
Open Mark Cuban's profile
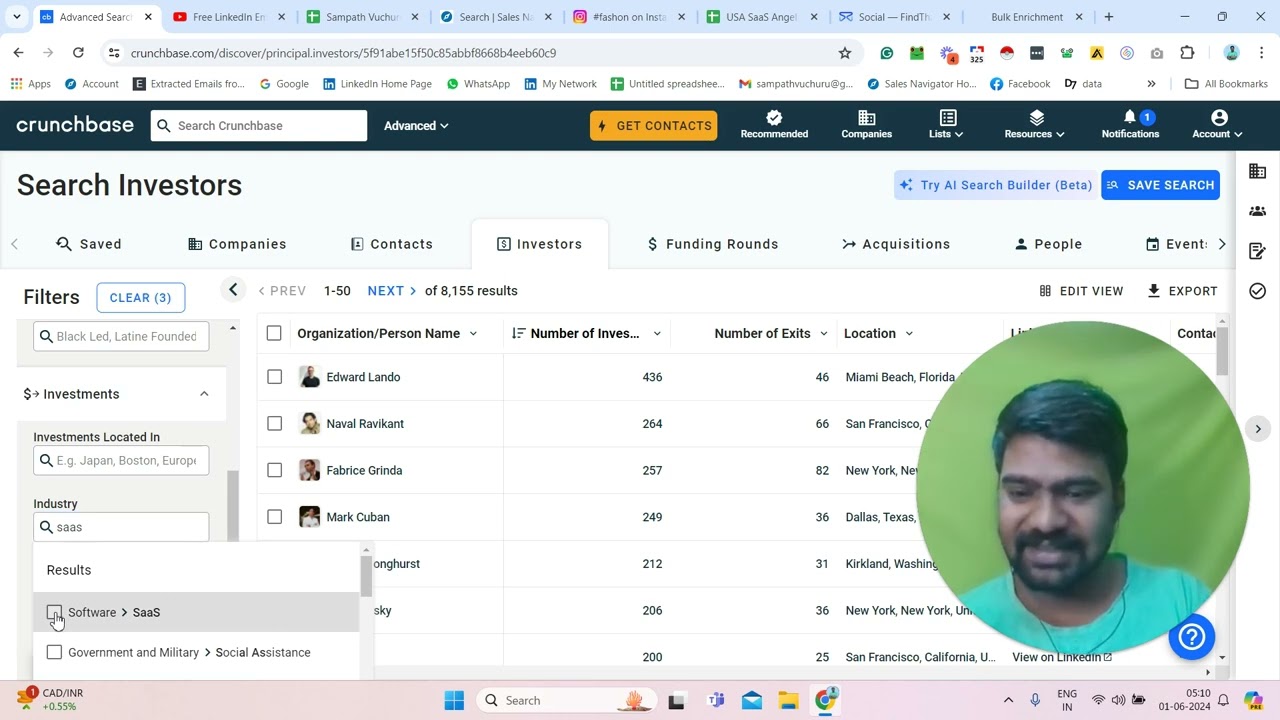click(358, 517)
